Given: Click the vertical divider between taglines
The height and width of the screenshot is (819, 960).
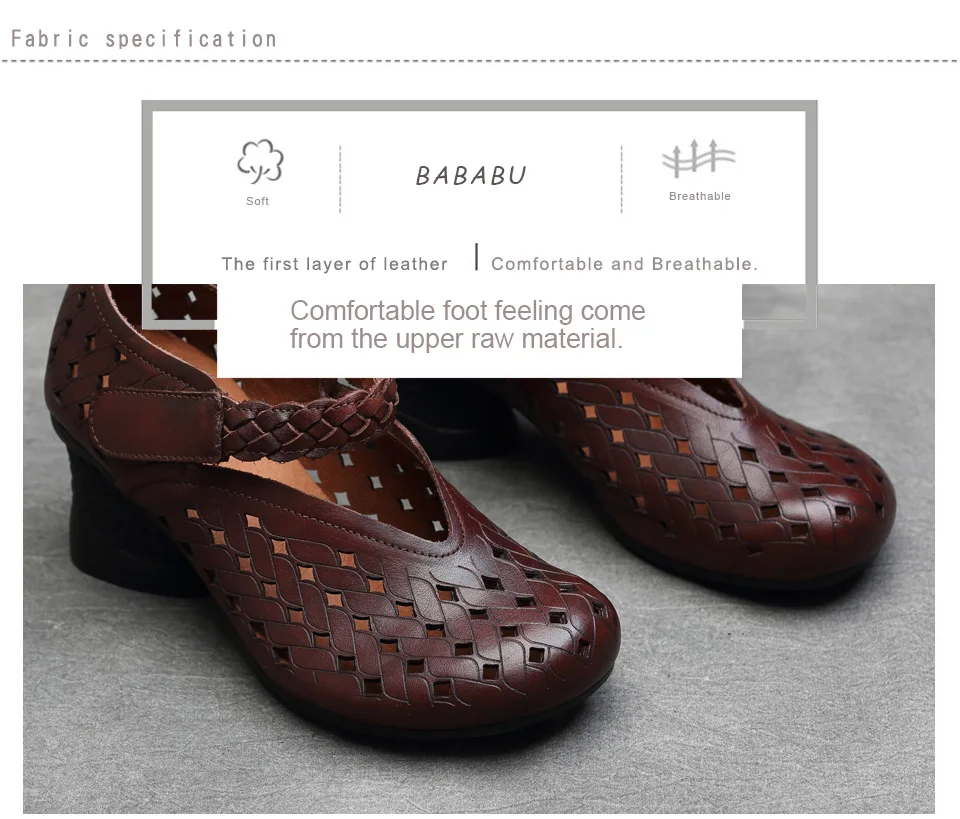Looking at the screenshot, I should coord(476,257).
